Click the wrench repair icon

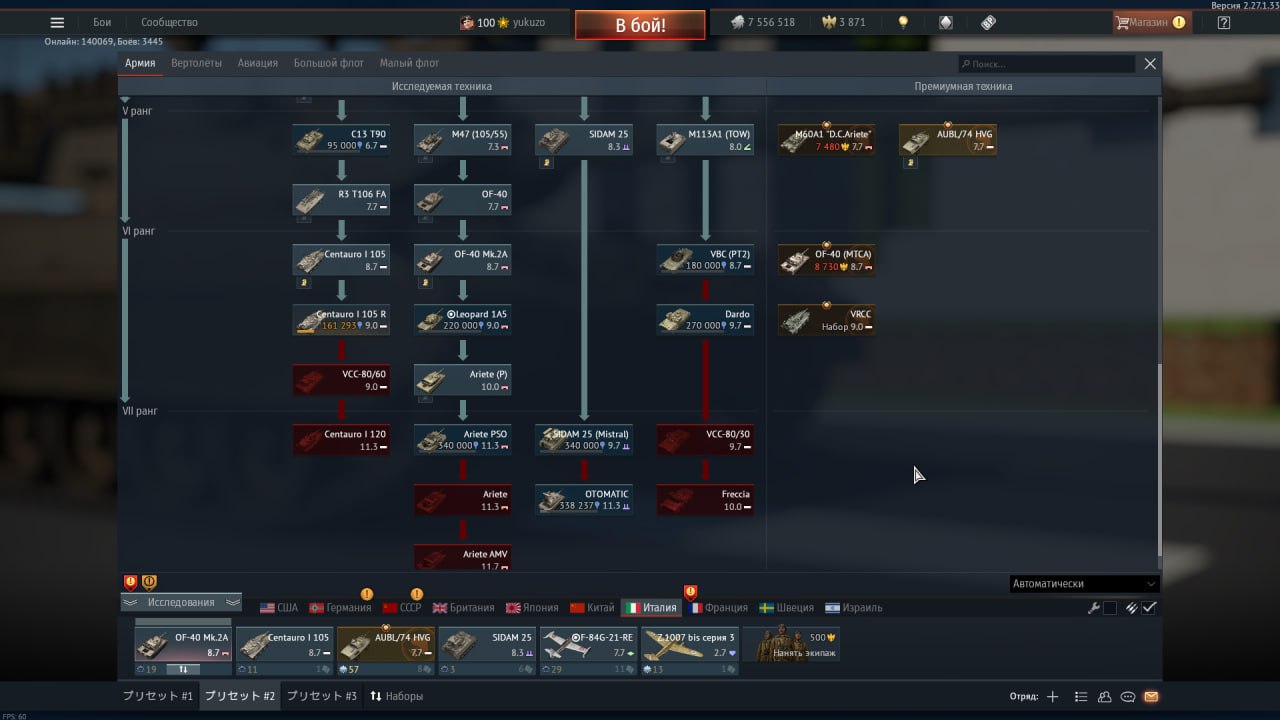pos(1094,608)
